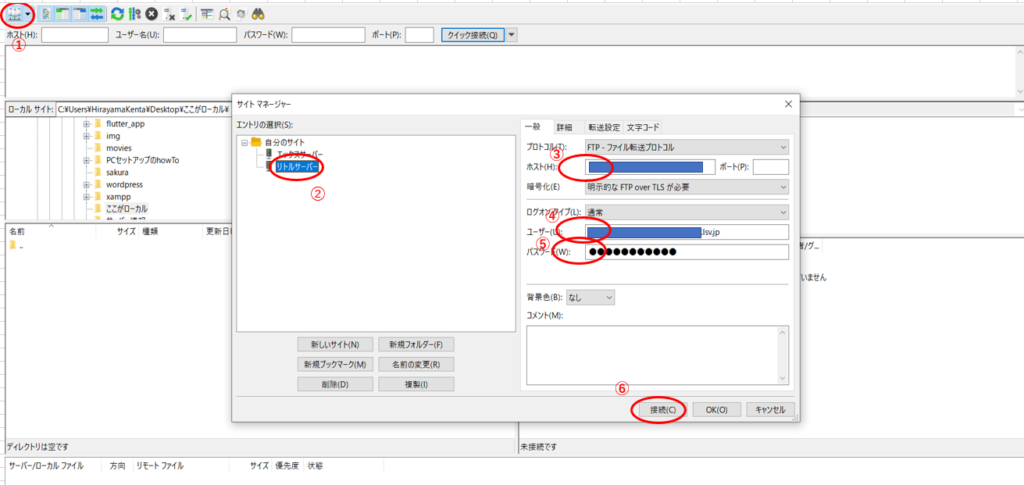Toggle the transfer queue display icon

pyautogui.click(x=97, y=13)
